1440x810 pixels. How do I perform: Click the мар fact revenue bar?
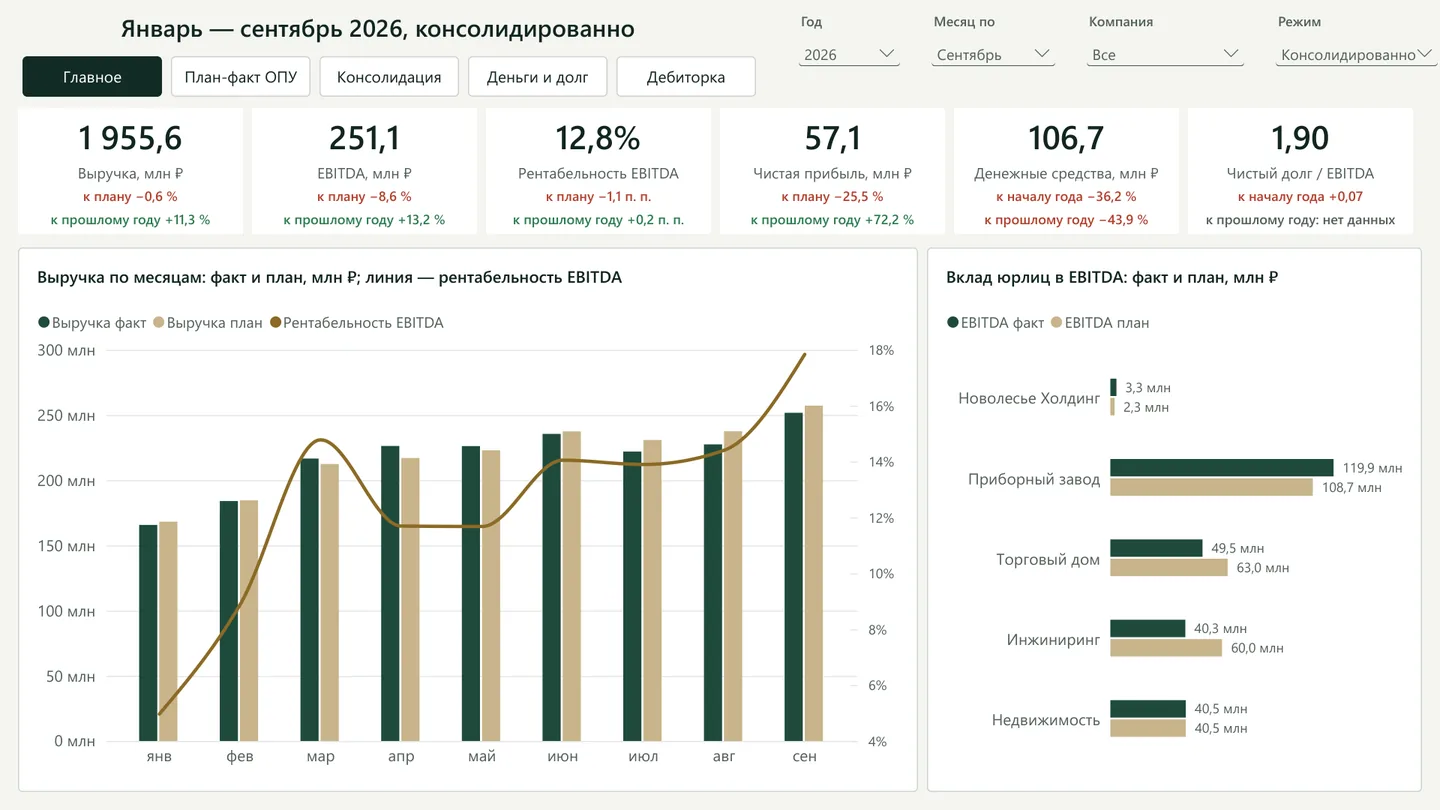310,600
